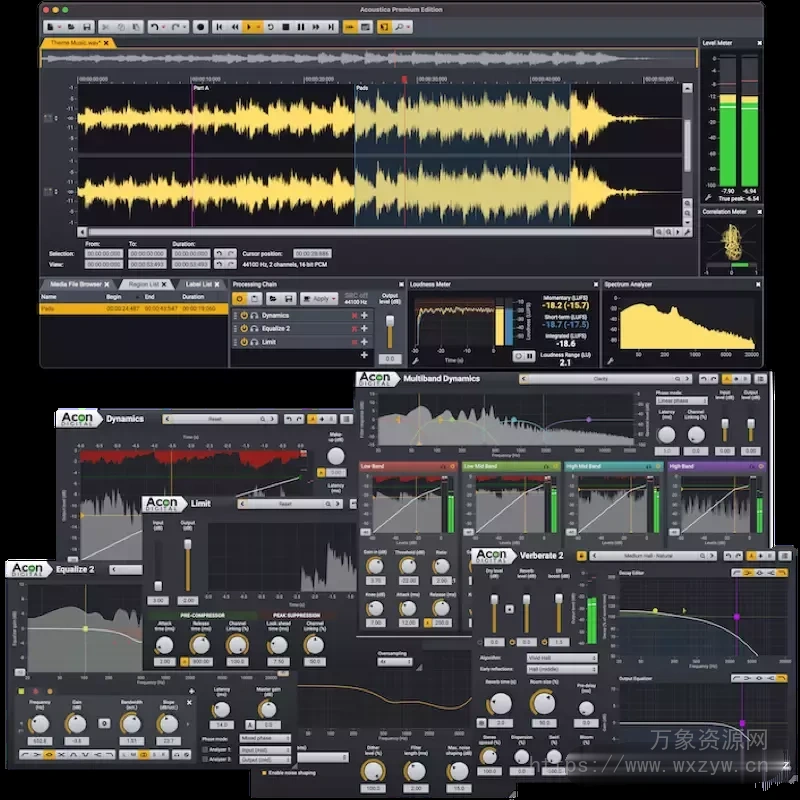Switch to the Media File Browser tab

[78, 284]
